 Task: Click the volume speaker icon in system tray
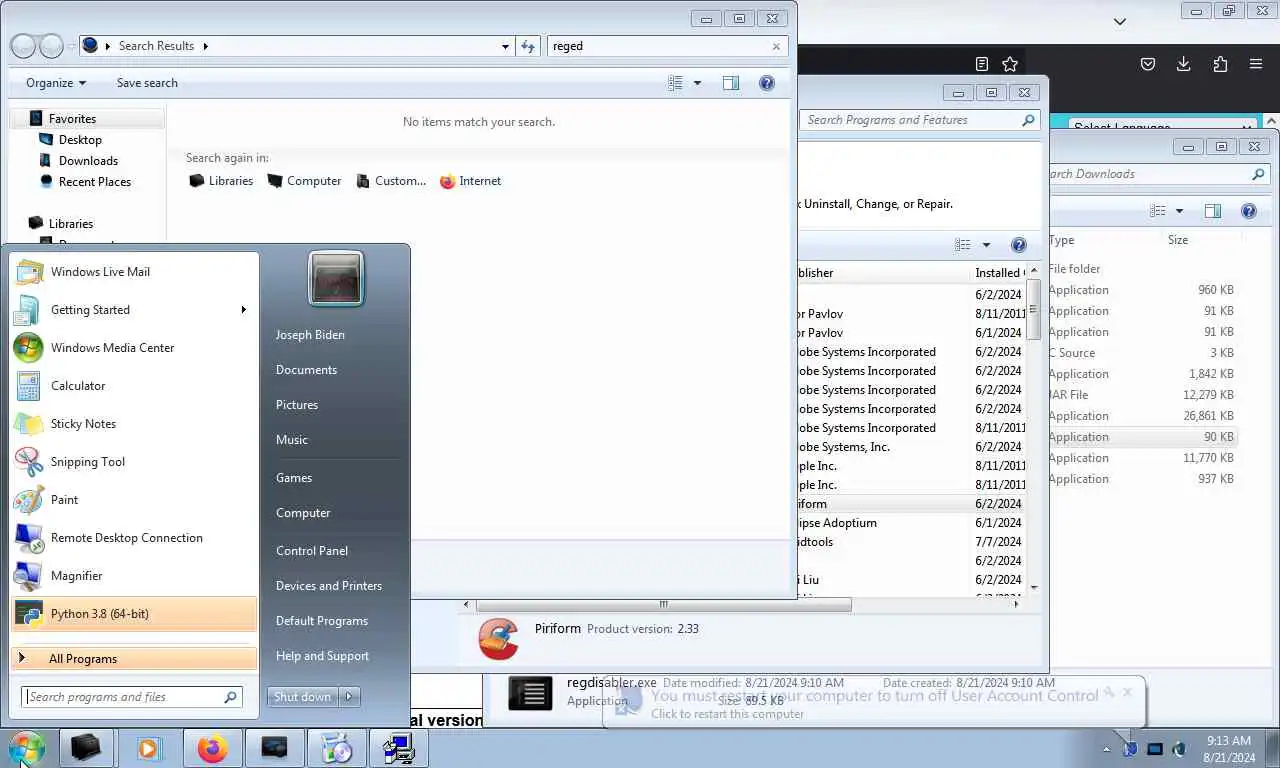[x=1179, y=748]
